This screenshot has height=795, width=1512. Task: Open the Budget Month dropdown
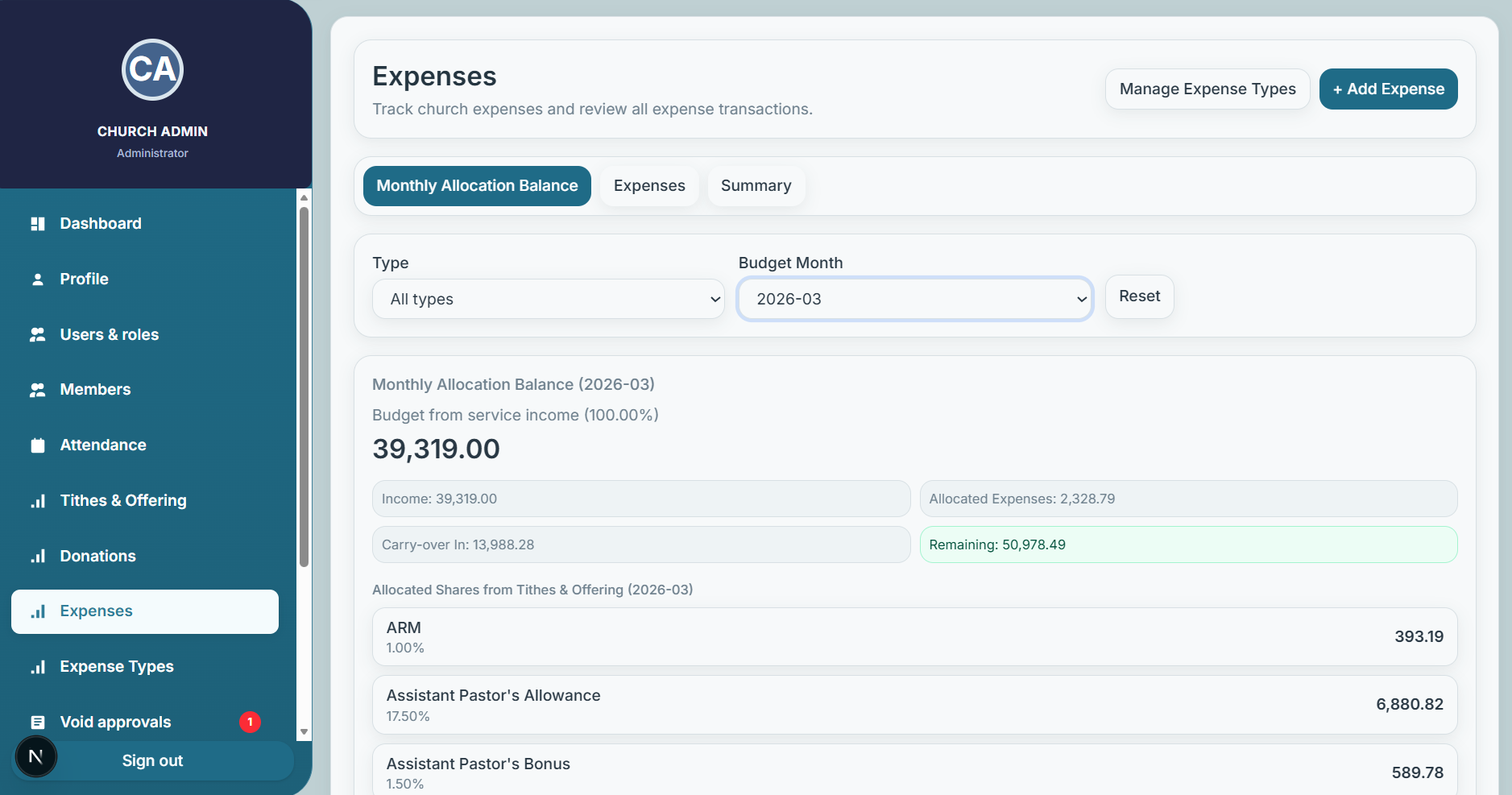[914, 299]
